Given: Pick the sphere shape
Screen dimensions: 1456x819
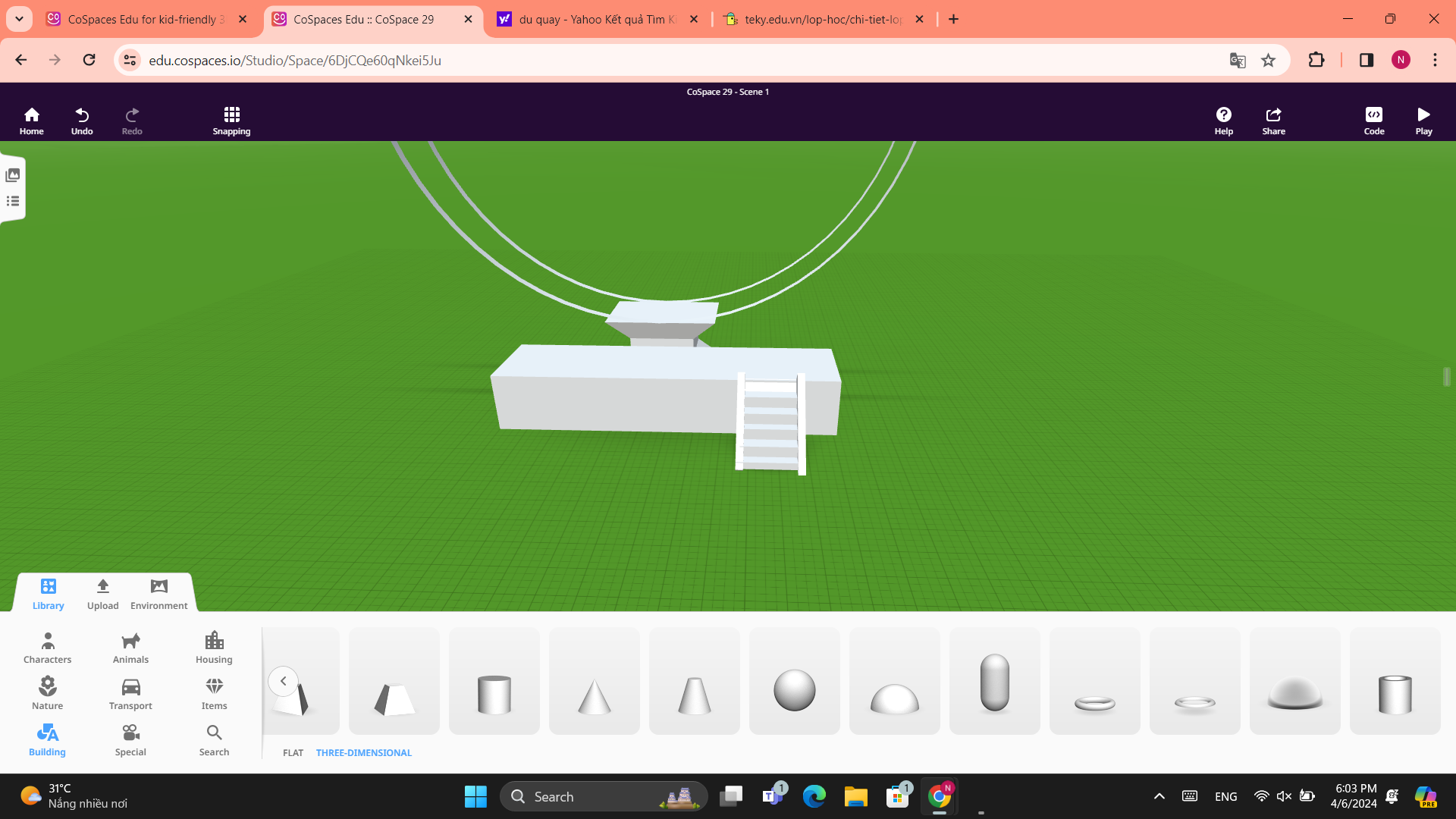Looking at the screenshot, I should 795,681.
